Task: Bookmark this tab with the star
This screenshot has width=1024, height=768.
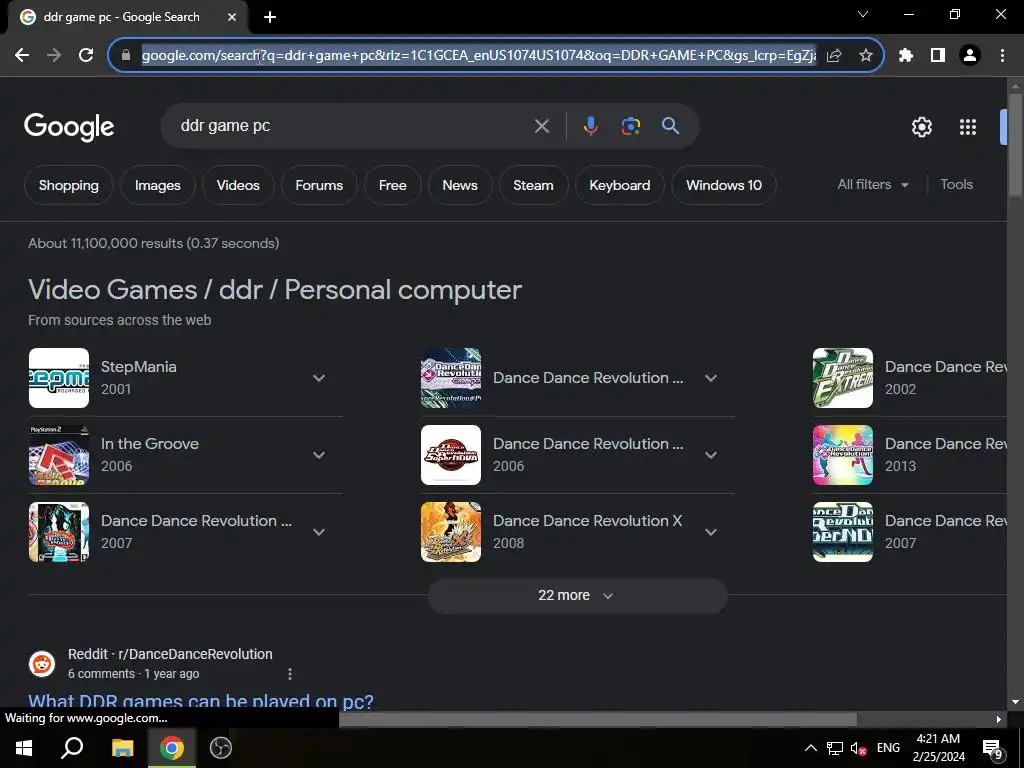Action: pos(866,56)
